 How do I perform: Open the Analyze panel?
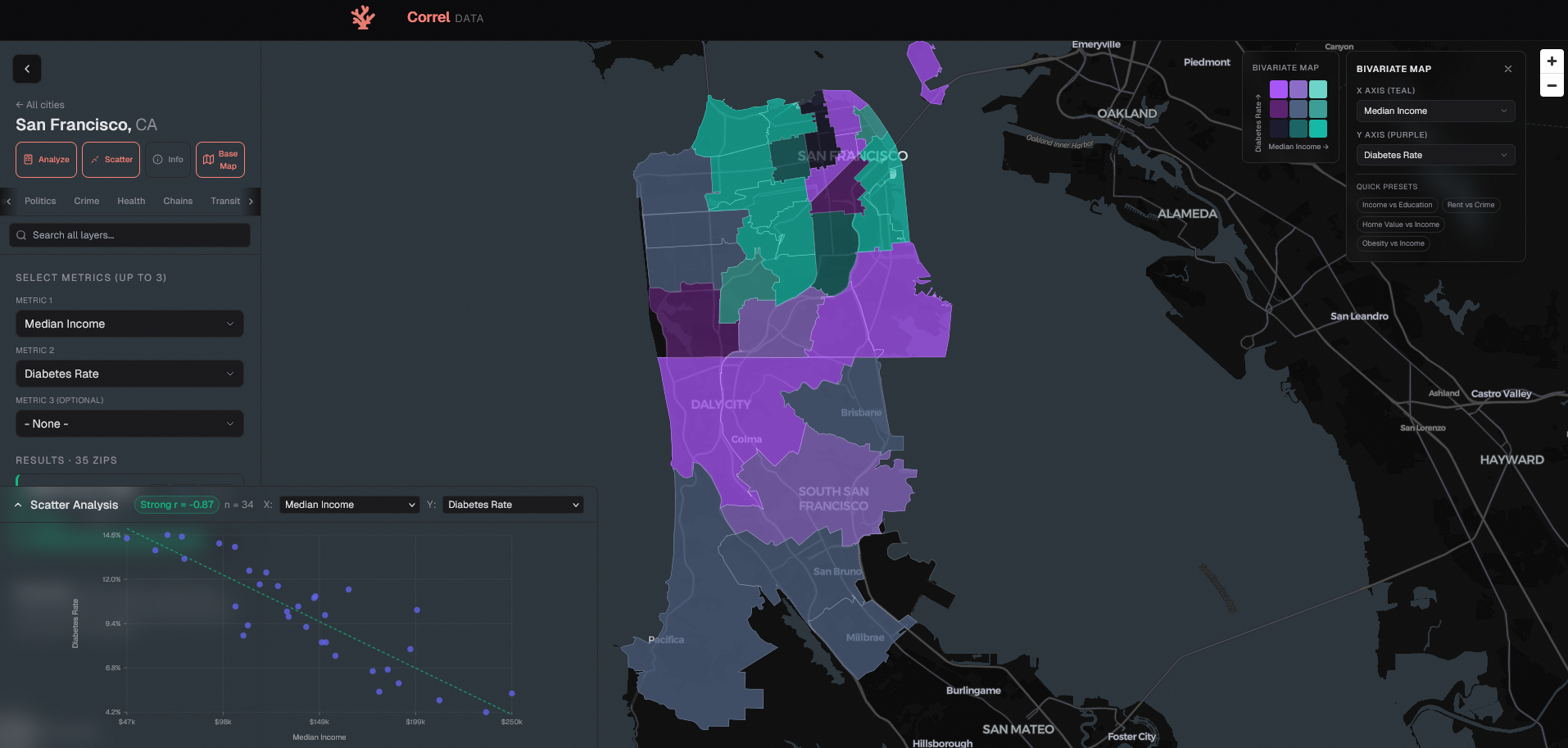[46, 160]
